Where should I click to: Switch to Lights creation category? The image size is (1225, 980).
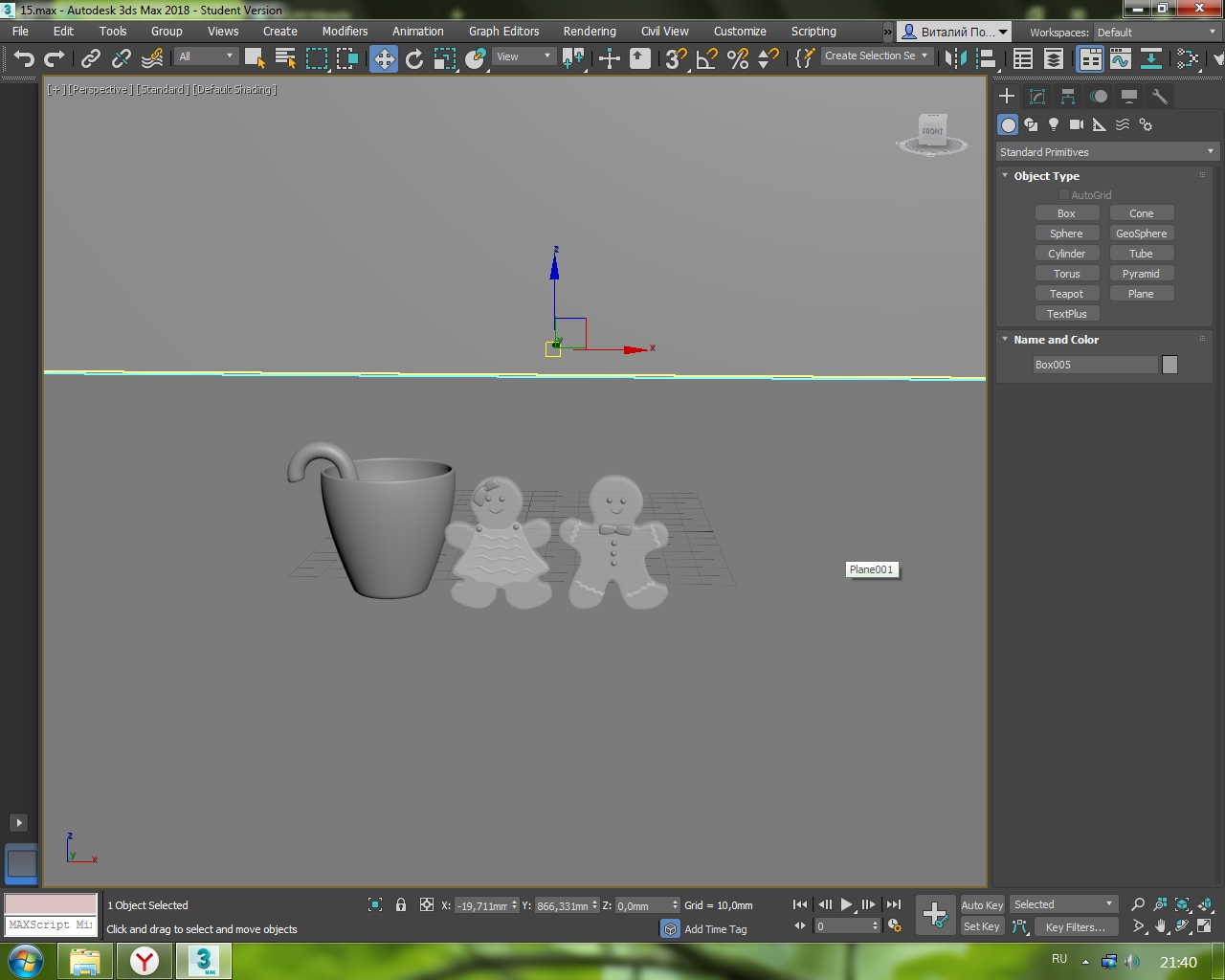pos(1054,125)
